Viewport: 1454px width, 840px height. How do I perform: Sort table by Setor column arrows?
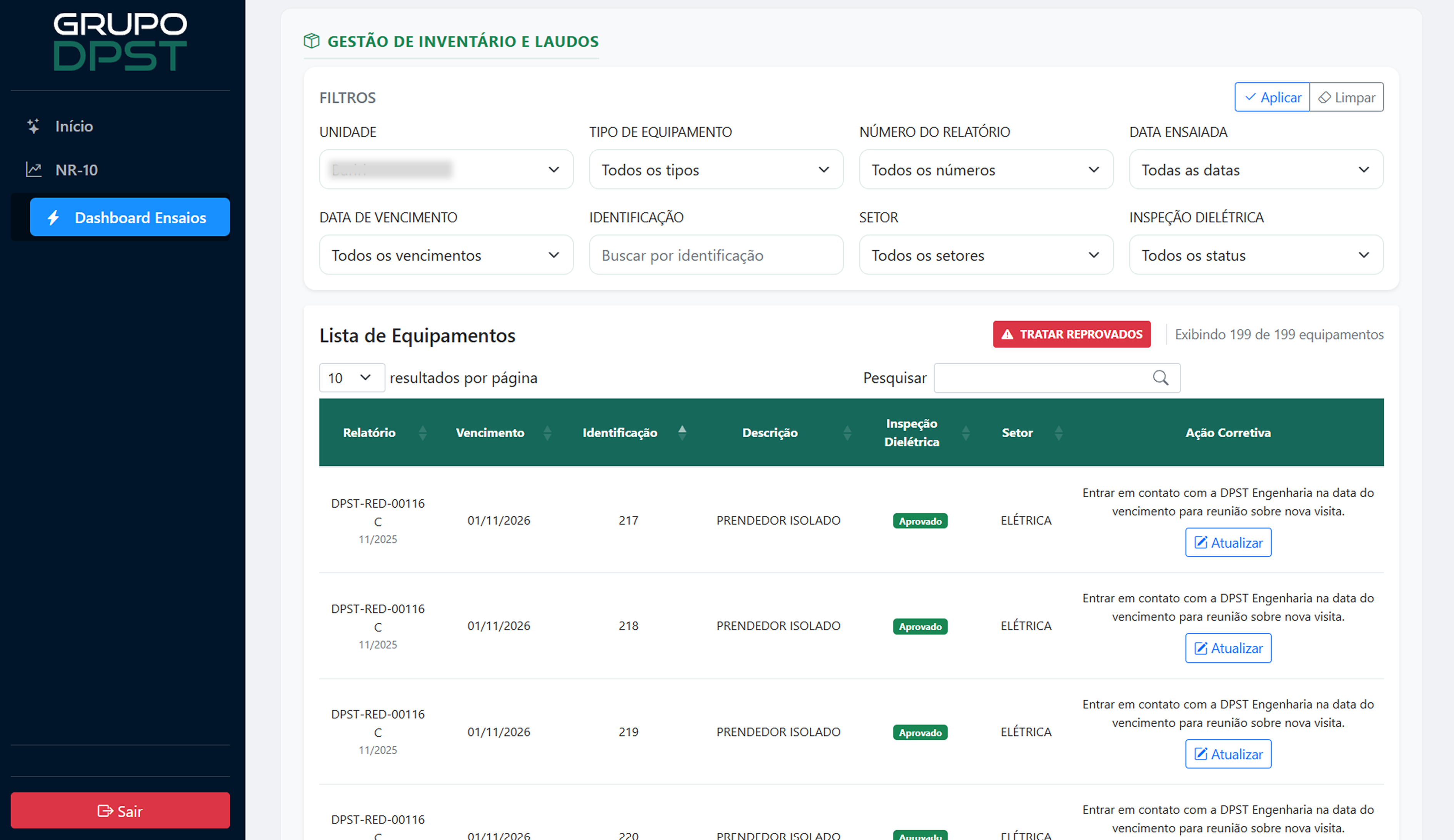coord(1058,433)
